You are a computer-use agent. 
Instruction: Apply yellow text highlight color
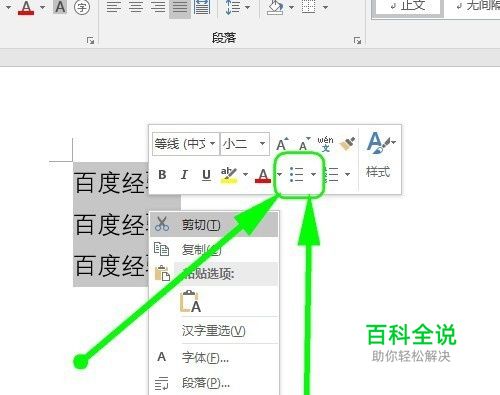(x=229, y=175)
